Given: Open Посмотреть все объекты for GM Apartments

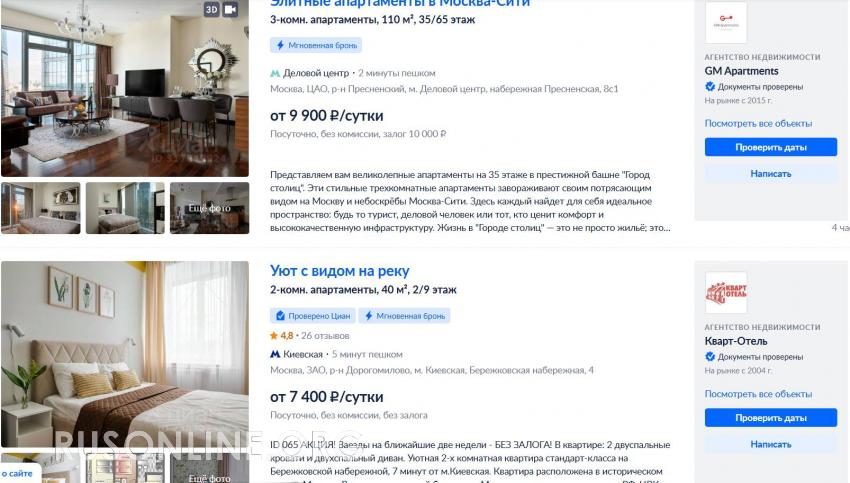Looking at the screenshot, I should [758, 124].
